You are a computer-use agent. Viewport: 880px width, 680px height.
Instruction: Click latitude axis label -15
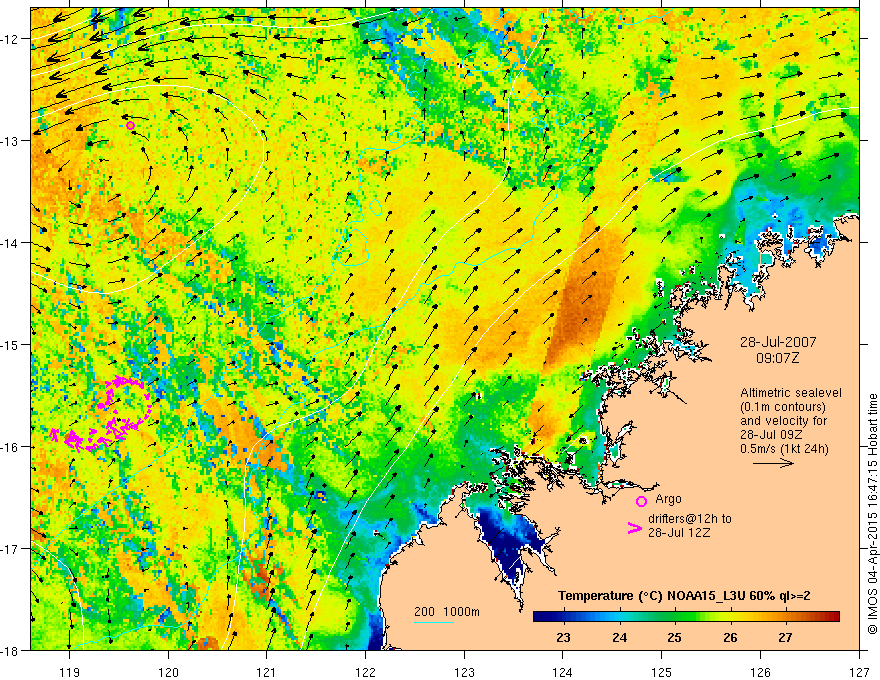[x=11, y=344]
